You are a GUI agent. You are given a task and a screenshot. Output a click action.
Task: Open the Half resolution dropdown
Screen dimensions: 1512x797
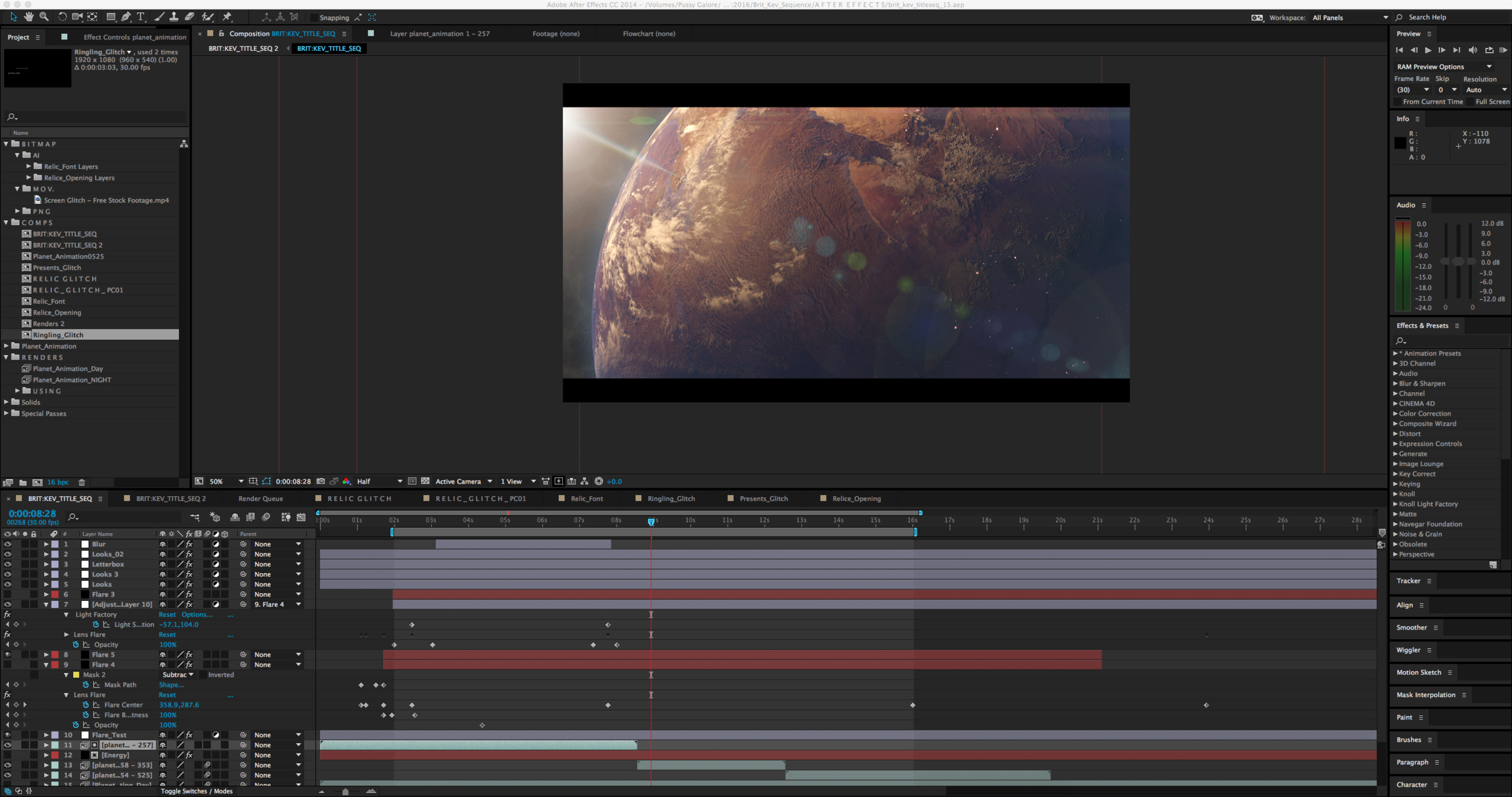point(380,482)
